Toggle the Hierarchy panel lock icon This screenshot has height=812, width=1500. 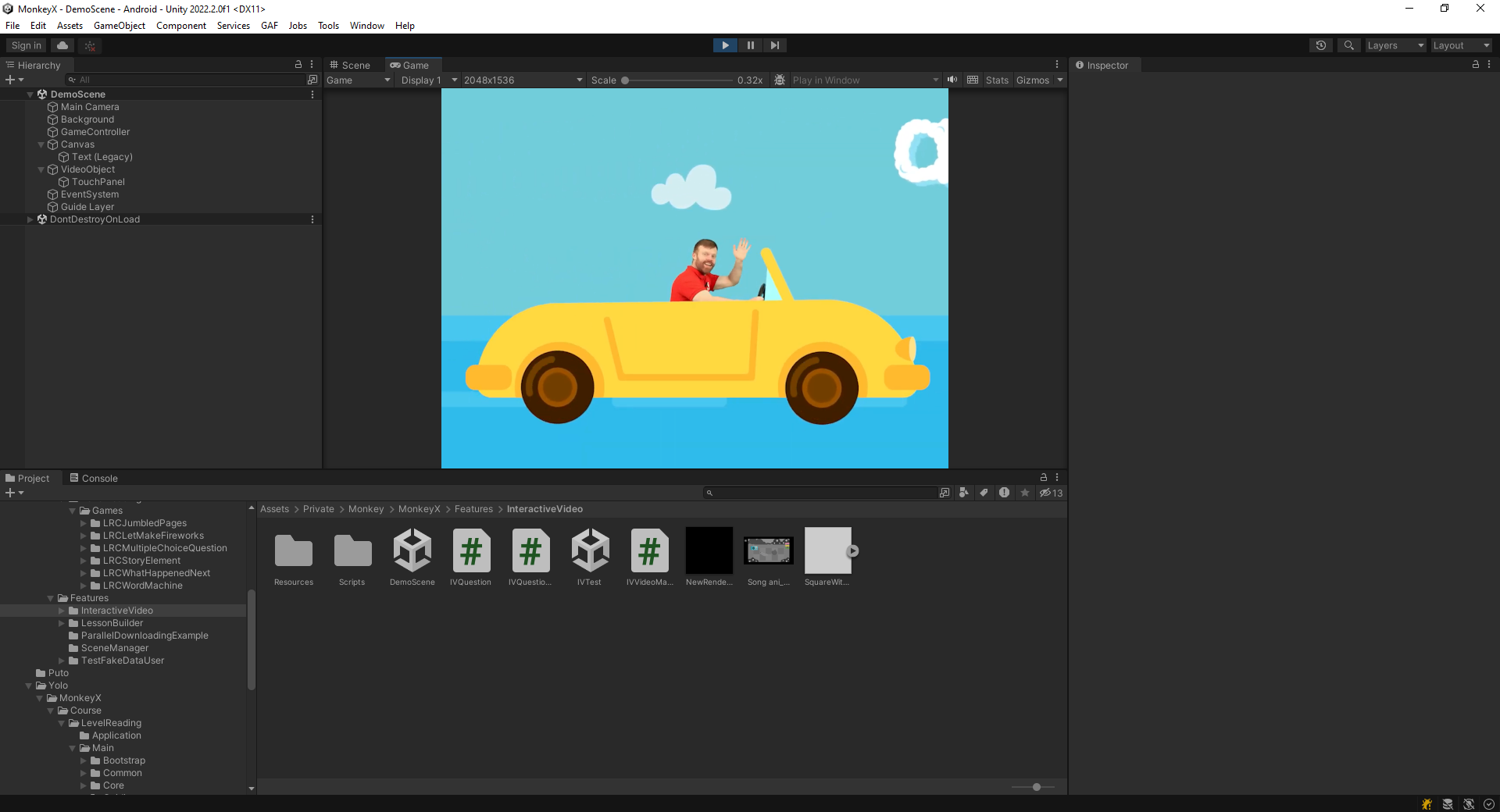tap(298, 65)
